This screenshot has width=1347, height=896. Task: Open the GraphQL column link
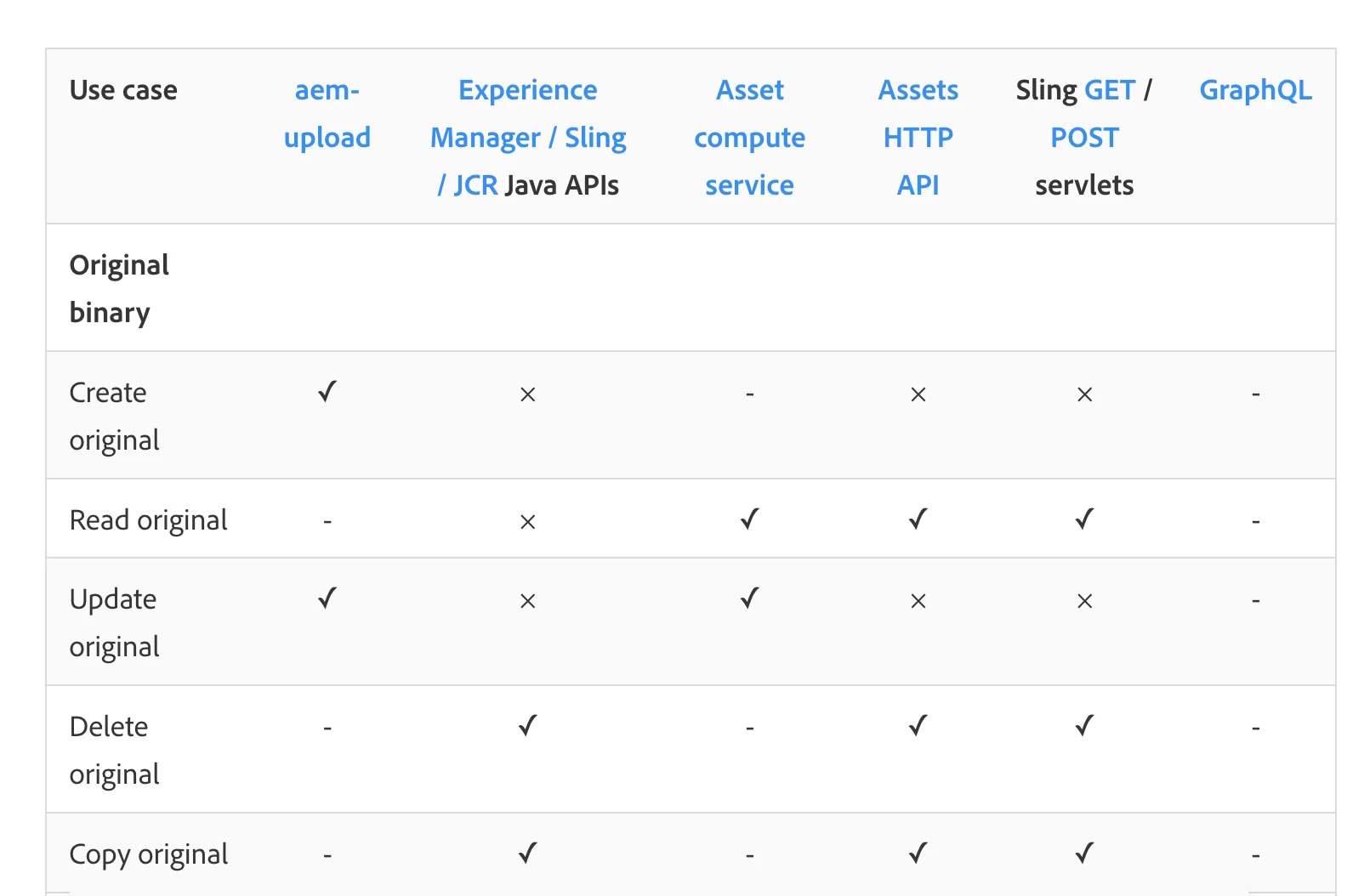1255,90
